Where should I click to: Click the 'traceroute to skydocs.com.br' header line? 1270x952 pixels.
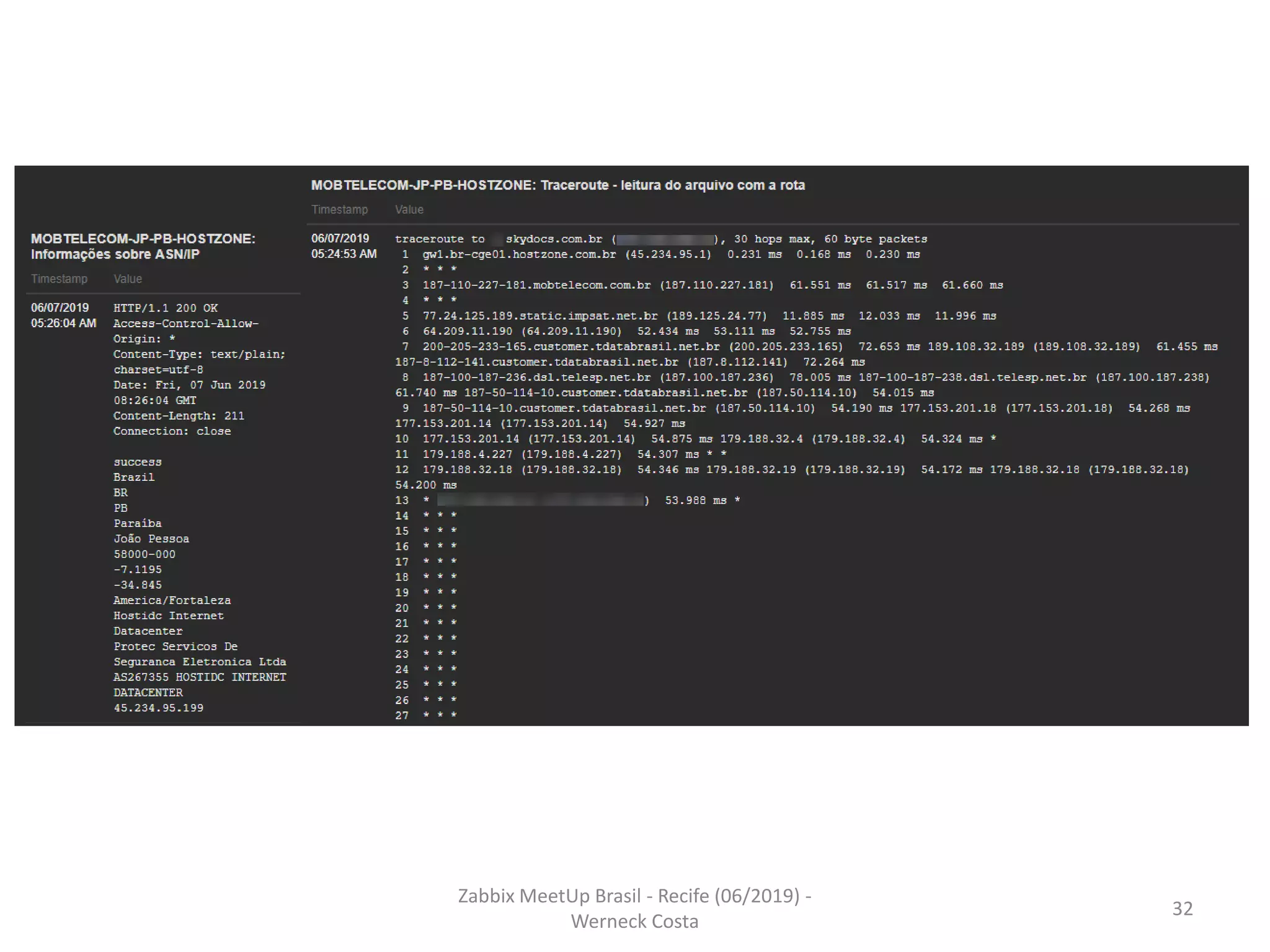661,239
